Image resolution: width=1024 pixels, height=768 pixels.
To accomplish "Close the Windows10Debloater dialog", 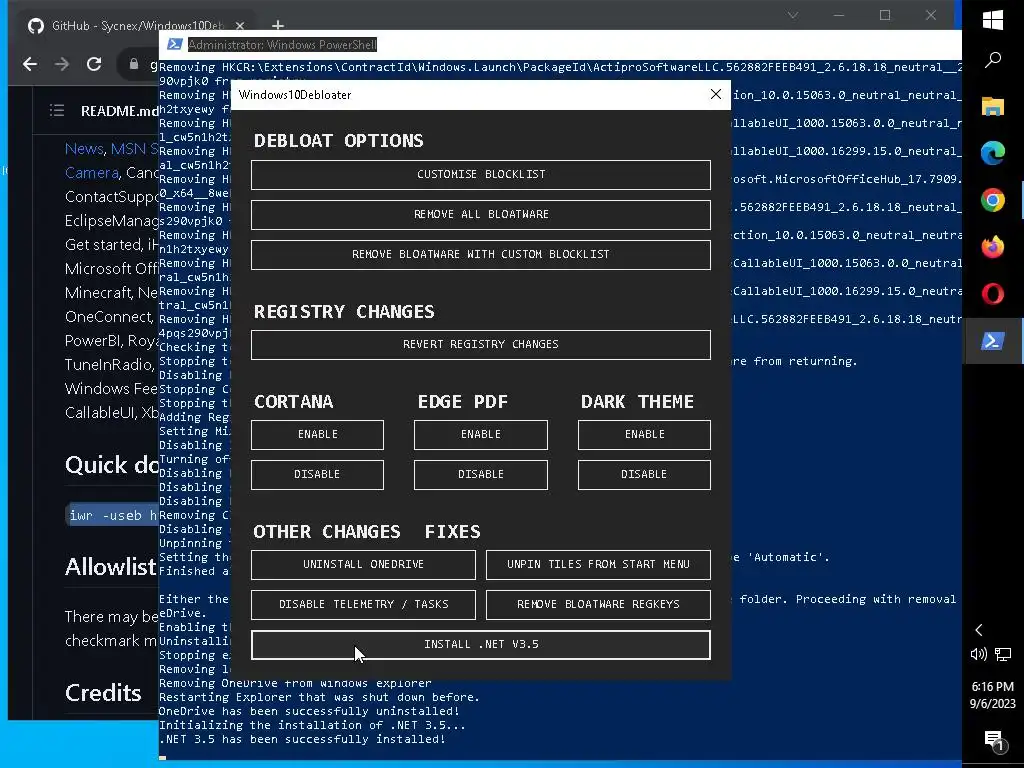I will [716, 94].
